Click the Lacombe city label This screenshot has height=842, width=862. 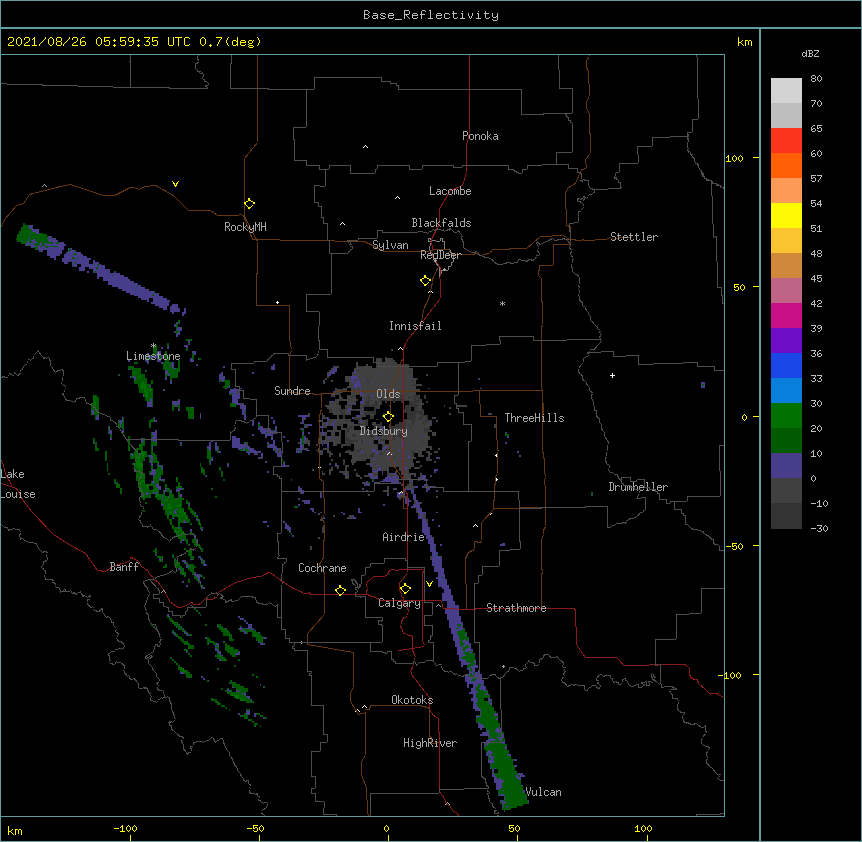pyautogui.click(x=450, y=191)
